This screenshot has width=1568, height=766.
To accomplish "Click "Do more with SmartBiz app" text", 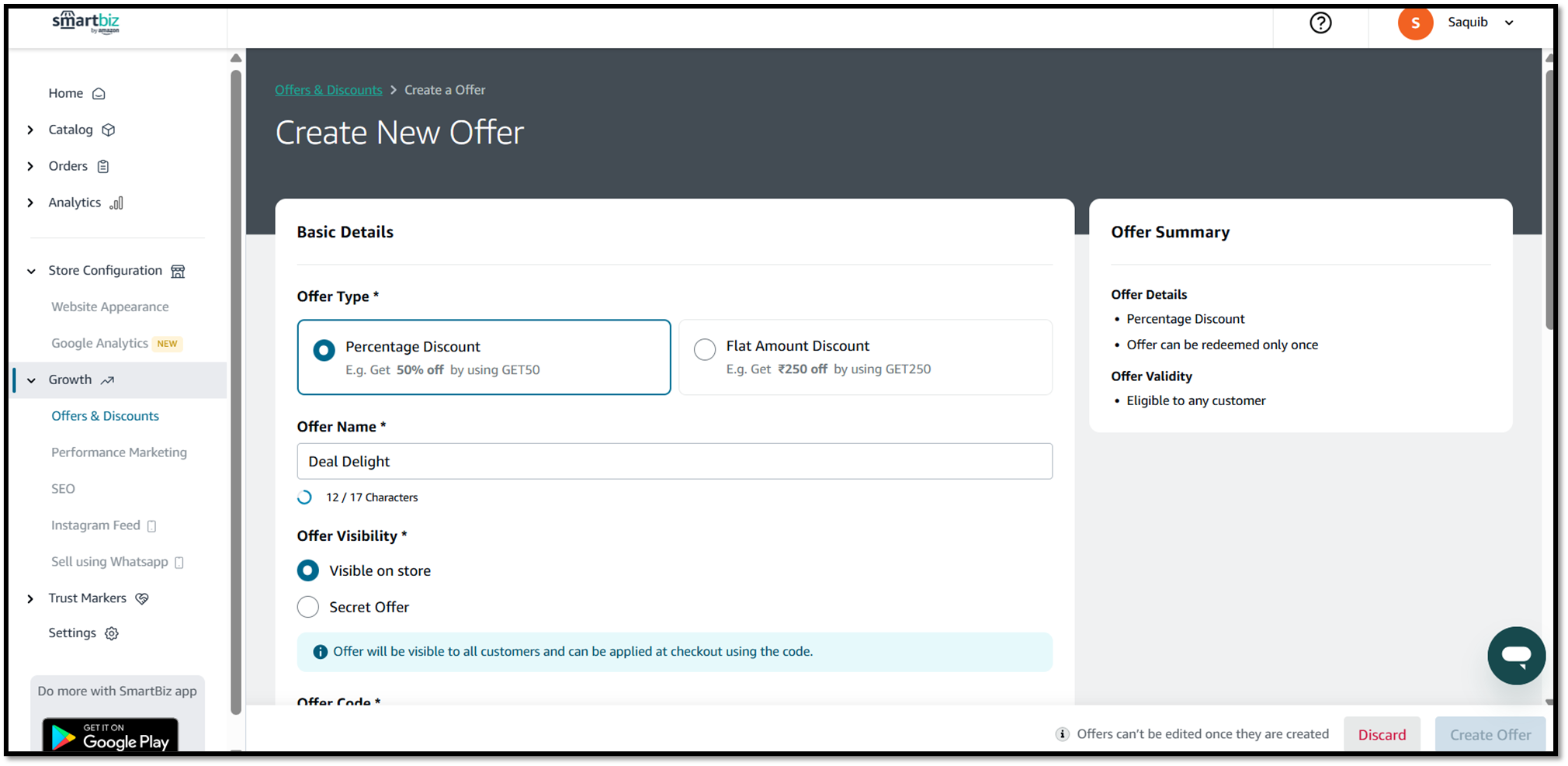I will click(117, 691).
